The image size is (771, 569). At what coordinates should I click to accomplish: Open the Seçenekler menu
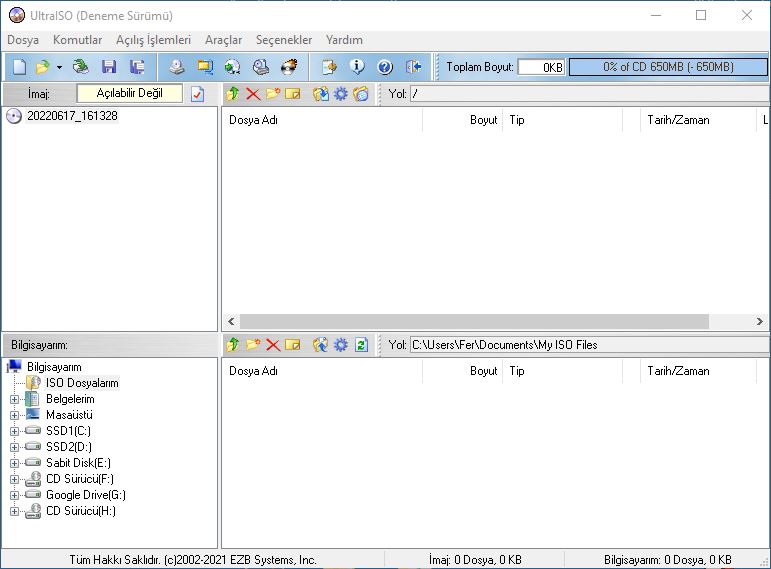pyautogui.click(x=284, y=40)
